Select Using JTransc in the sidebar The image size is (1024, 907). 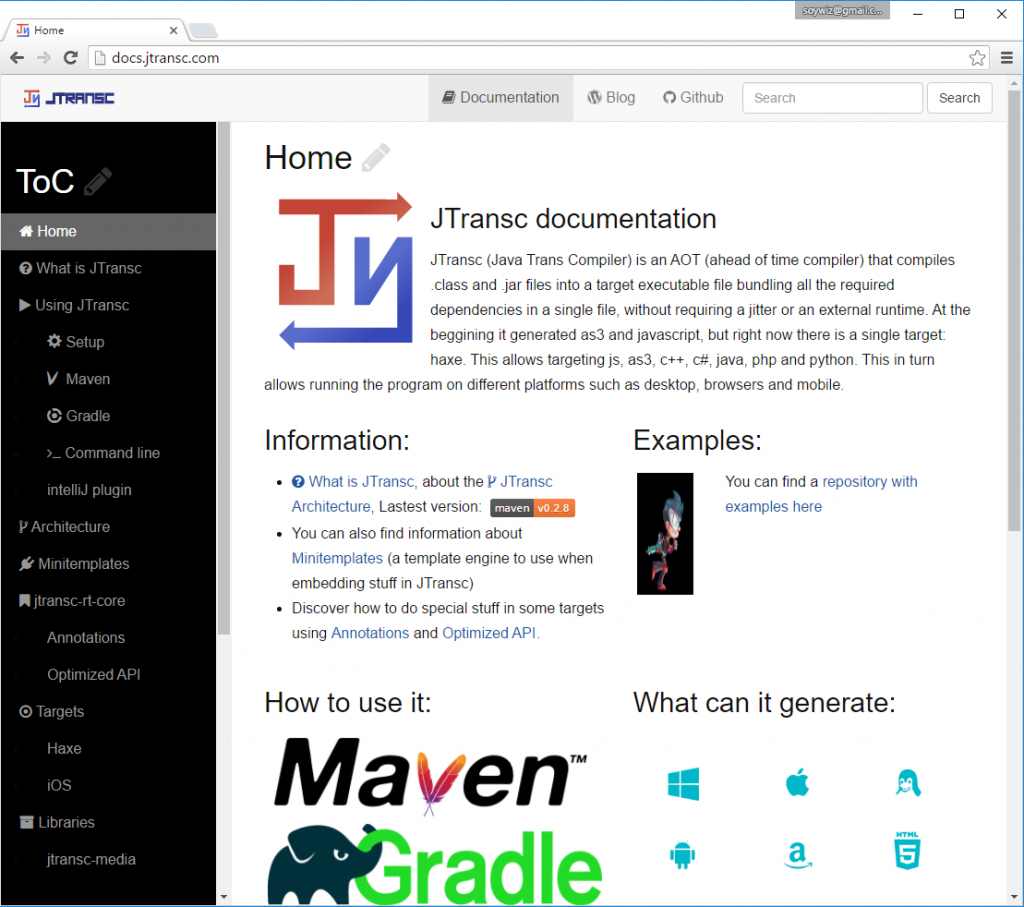coord(82,305)
